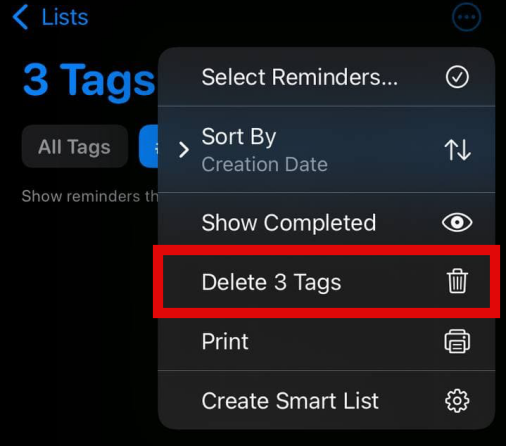Select Show Completed menu entry

pyautogui.click(x=326, y=222)
